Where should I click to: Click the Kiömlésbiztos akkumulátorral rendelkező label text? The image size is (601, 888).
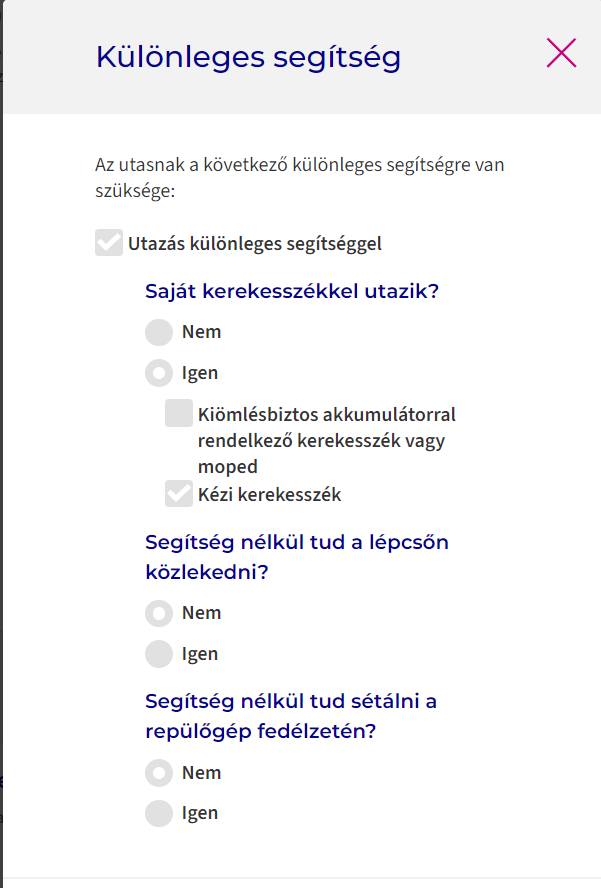click(x=327, y=440)
